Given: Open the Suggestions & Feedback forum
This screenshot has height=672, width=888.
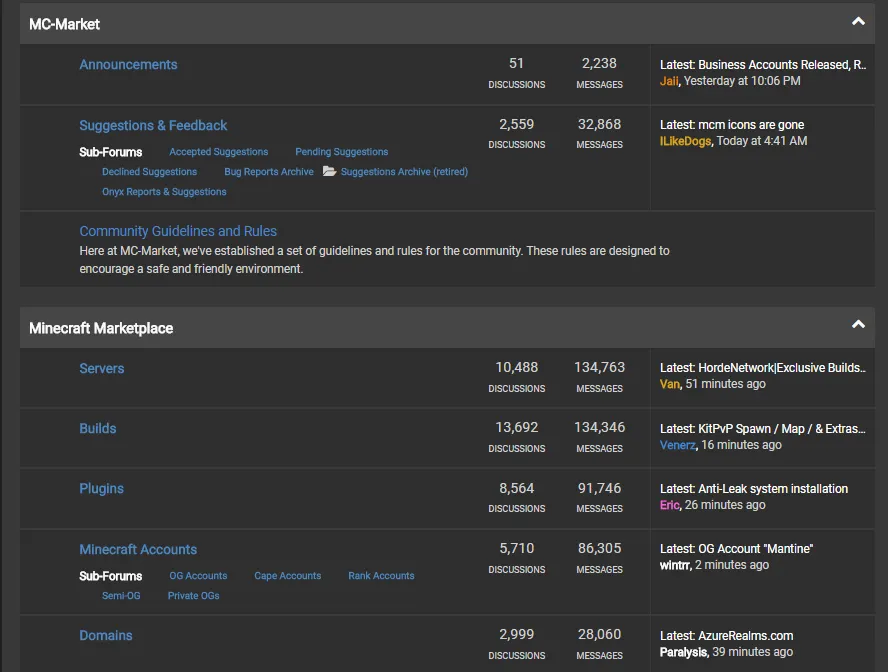Looking at the screenshot, I should (x=153, y=125).
